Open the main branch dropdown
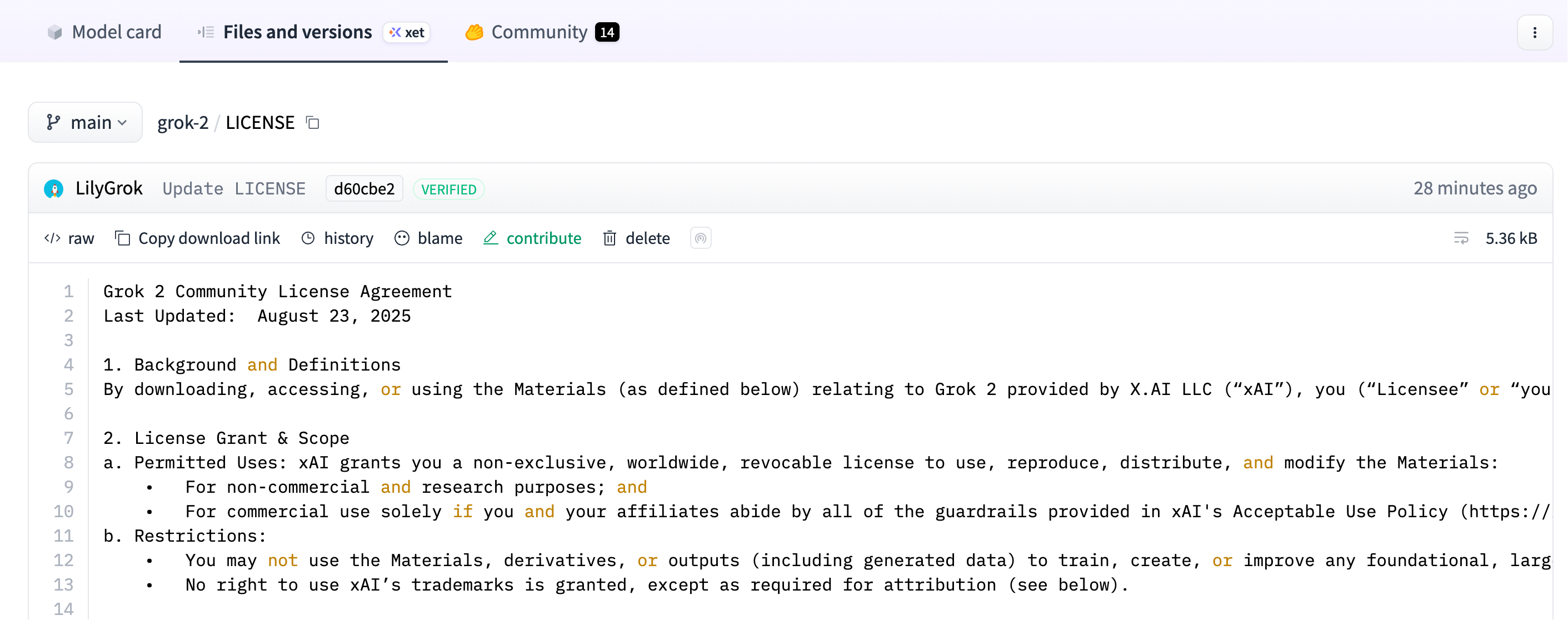This screenshot has width=1568, height=620. pos(85,122)
